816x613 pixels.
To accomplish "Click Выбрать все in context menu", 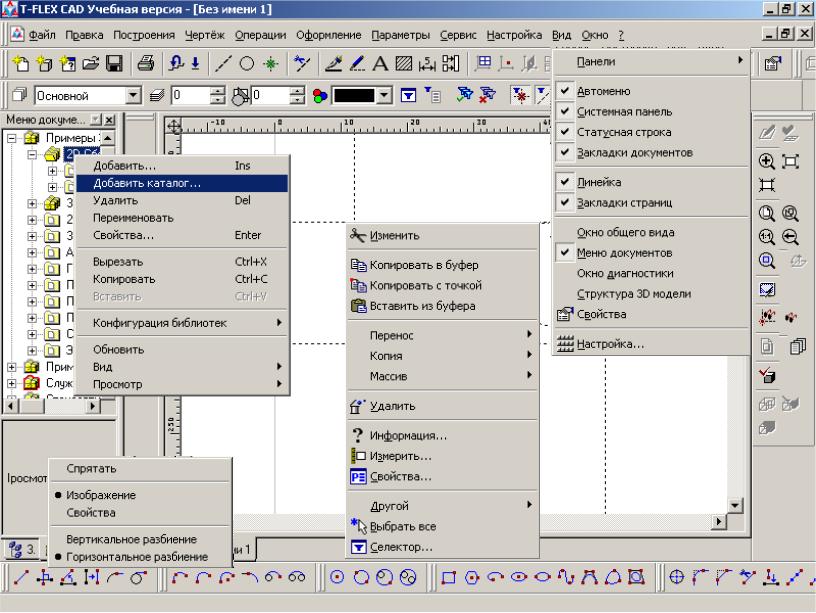I will click(442, 527).
